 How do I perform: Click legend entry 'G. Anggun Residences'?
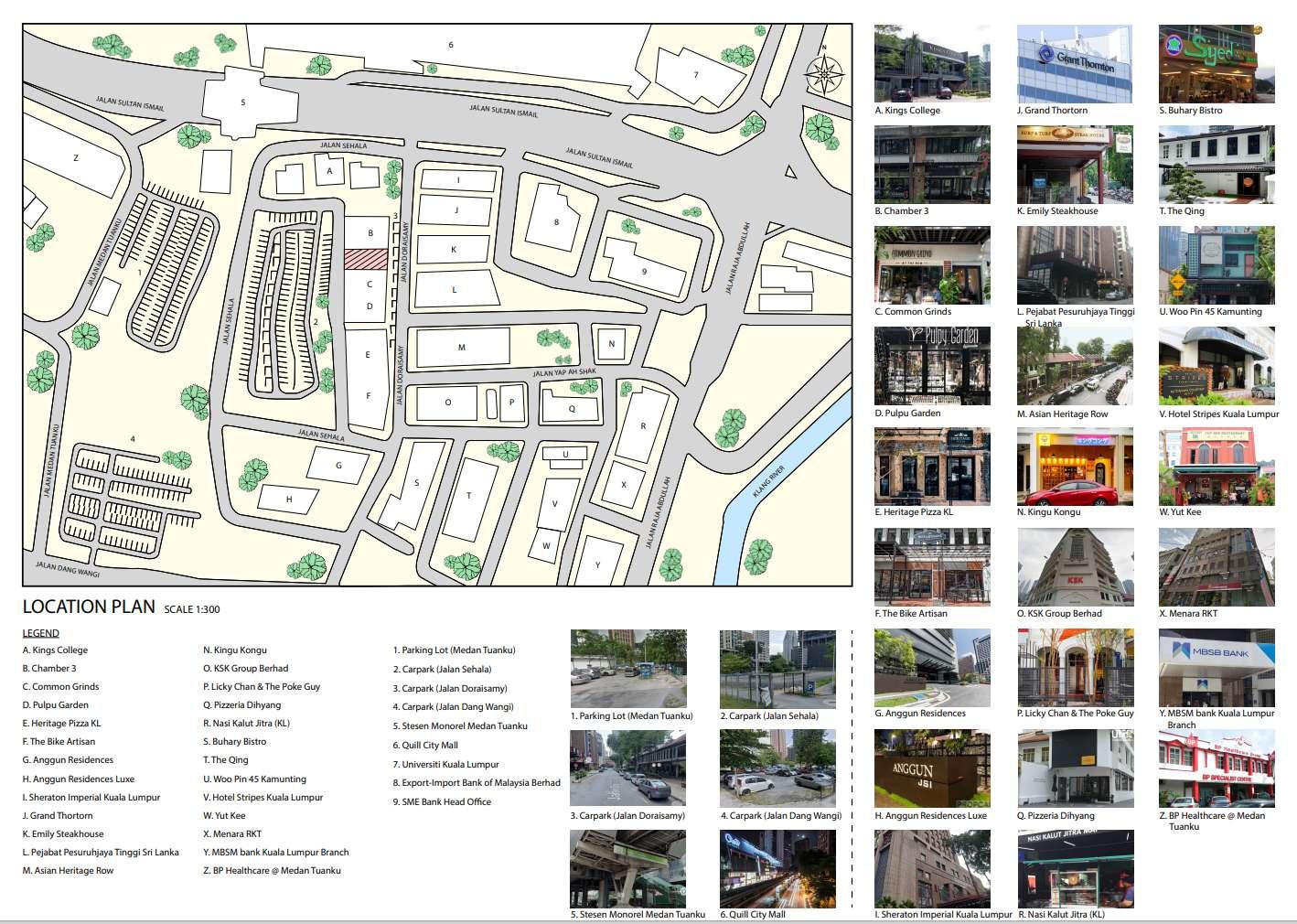[x=68, y=760]
